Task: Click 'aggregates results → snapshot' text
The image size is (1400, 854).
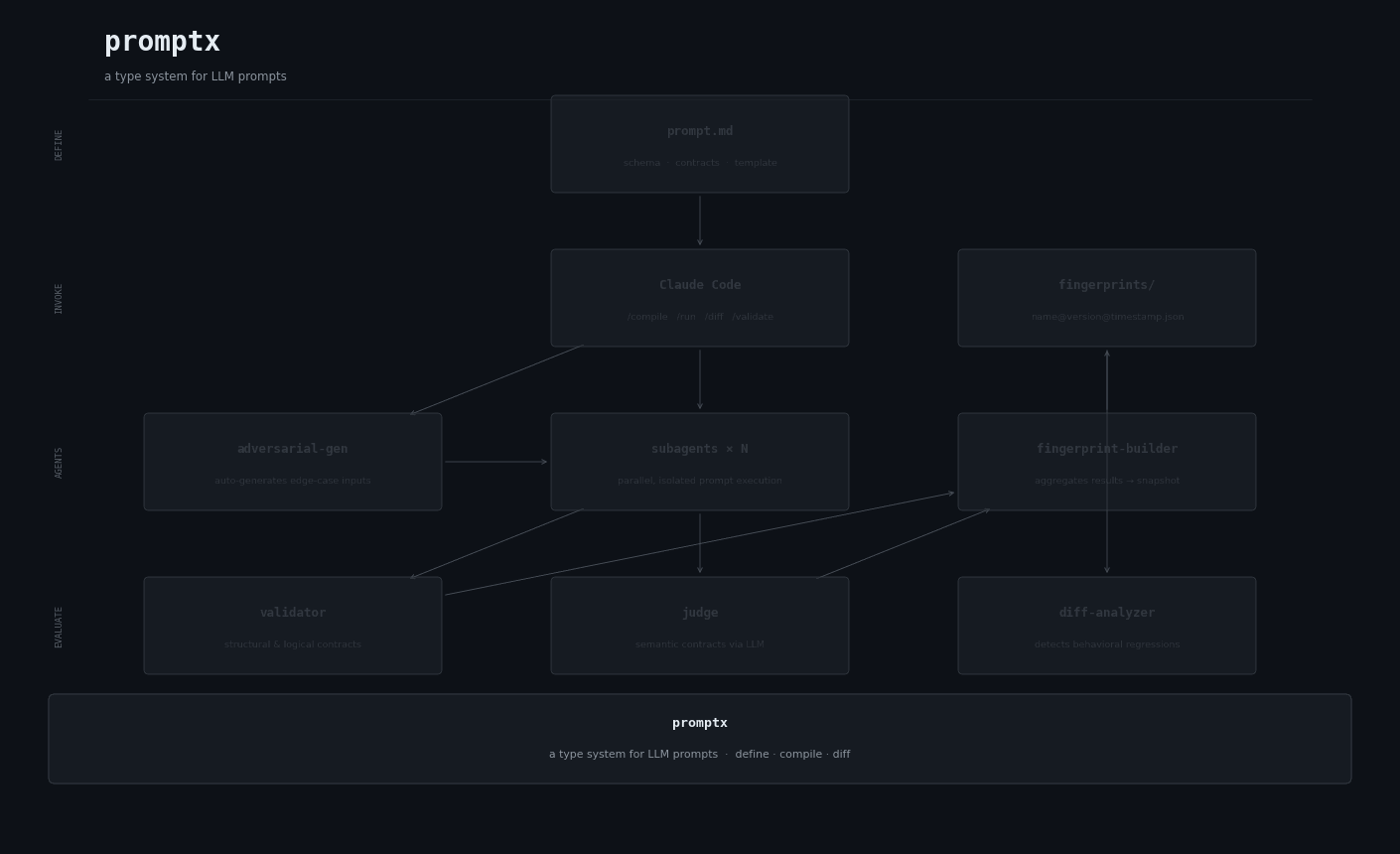Action: (x=1107, y=481)
